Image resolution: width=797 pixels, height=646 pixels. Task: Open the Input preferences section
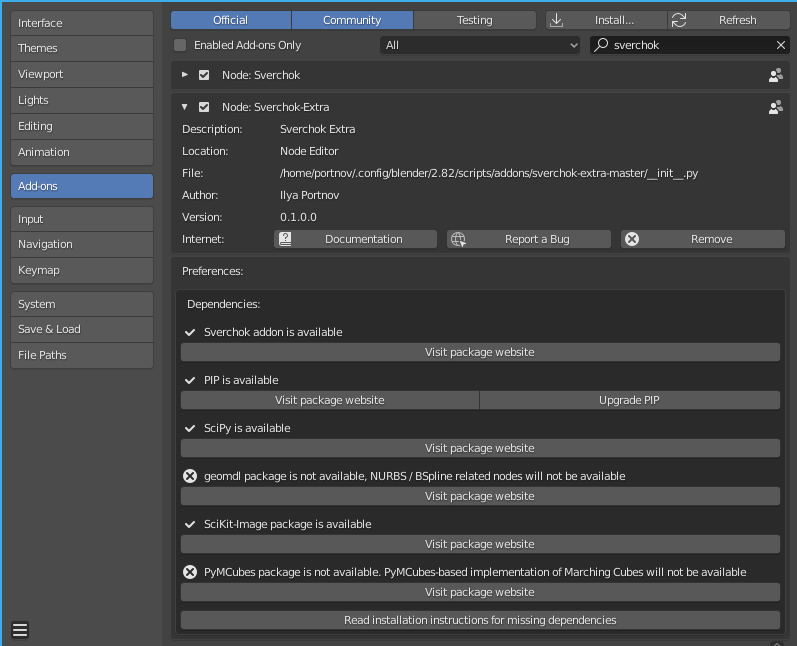click(x=82, y=219)
